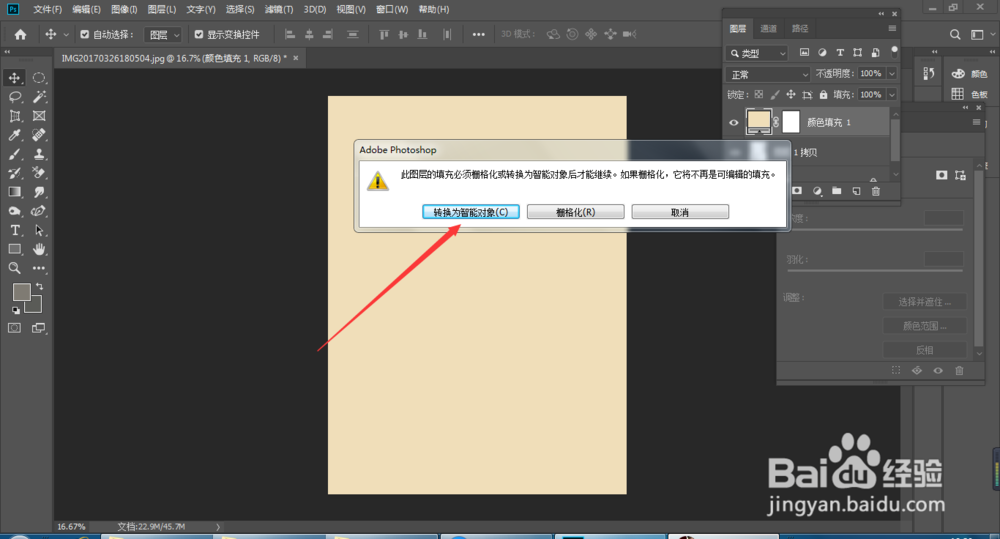Toggle layer filtering switch on or off
Image resolution: width=1000 pixels, height=539 pixels.
(x=894, y=51)
